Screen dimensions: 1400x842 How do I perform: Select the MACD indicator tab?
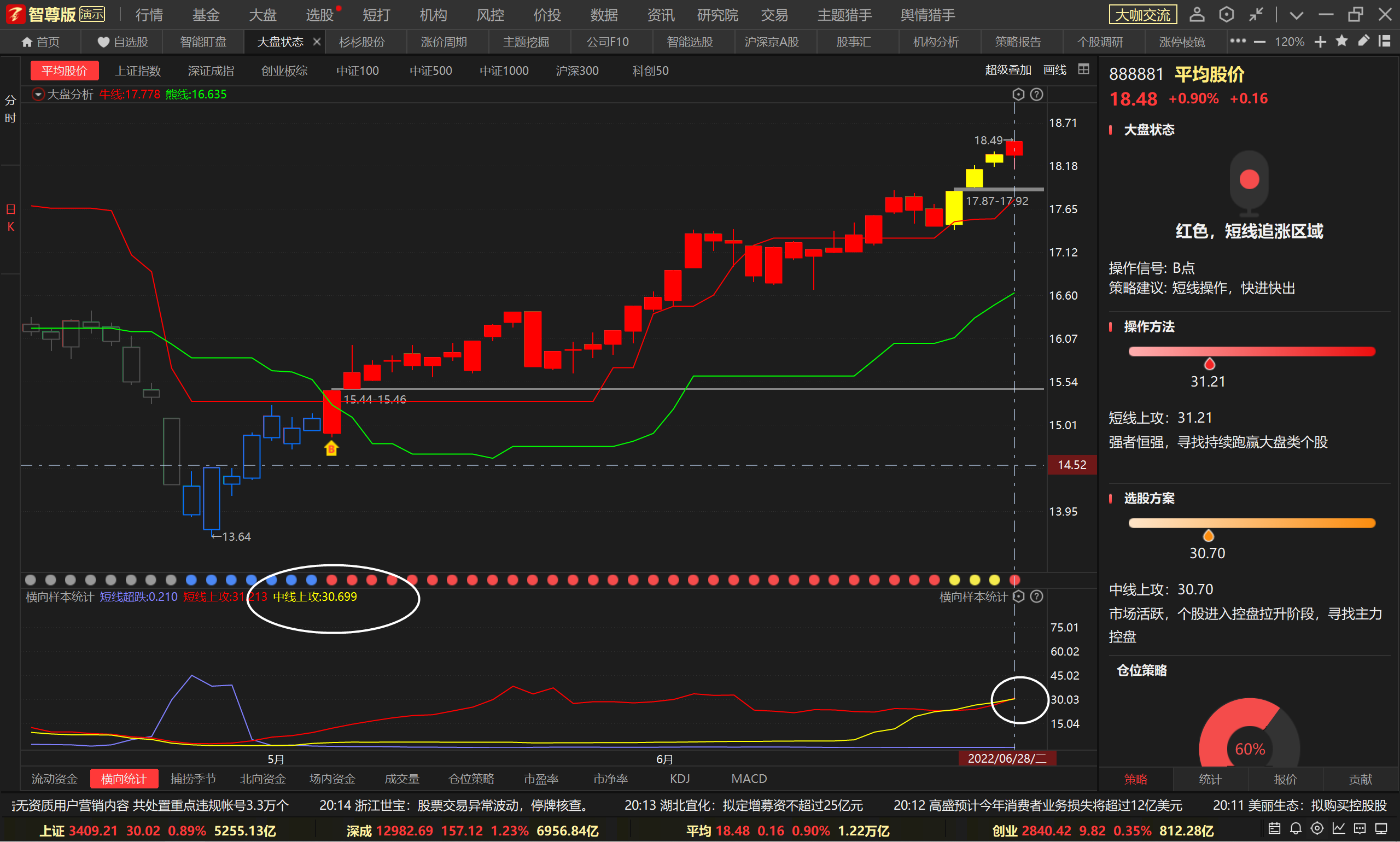749,779
